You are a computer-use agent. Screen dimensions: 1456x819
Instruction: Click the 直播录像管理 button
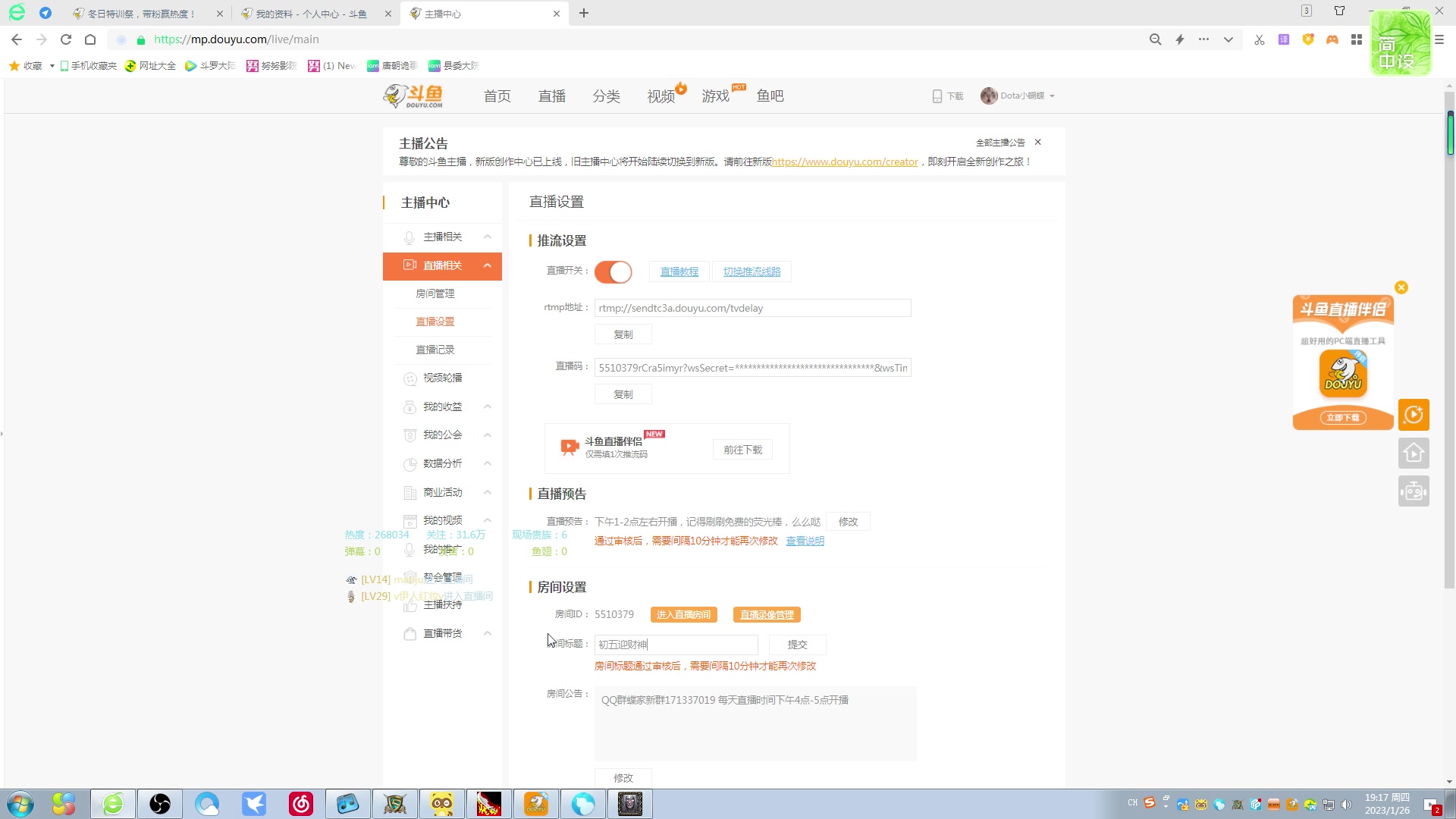pos(767,615)
